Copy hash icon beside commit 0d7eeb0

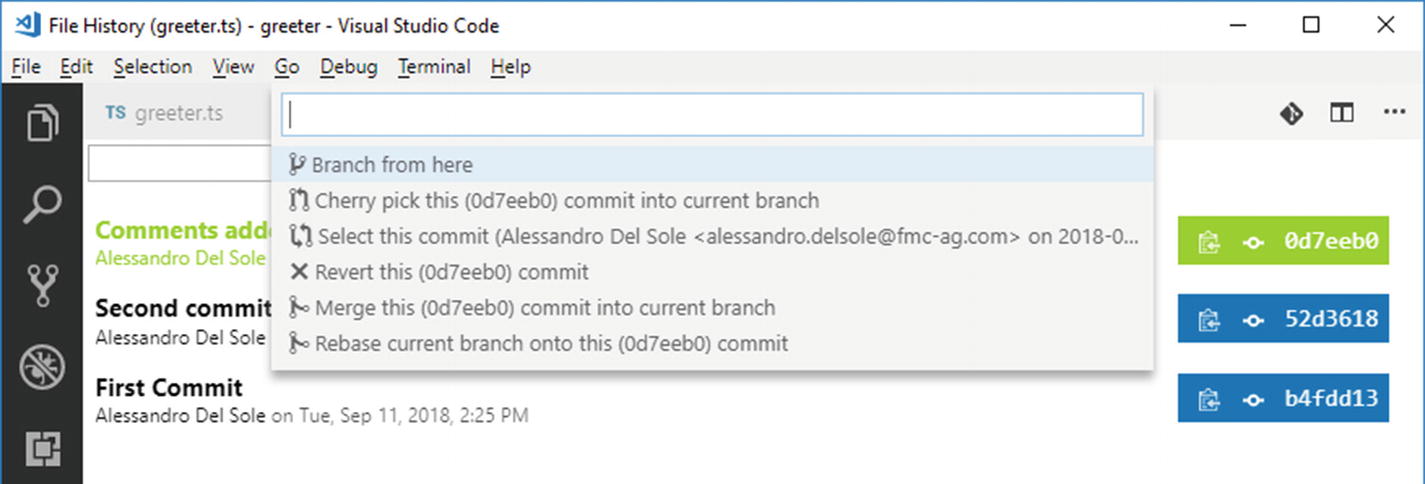(x=1209, y=241)
